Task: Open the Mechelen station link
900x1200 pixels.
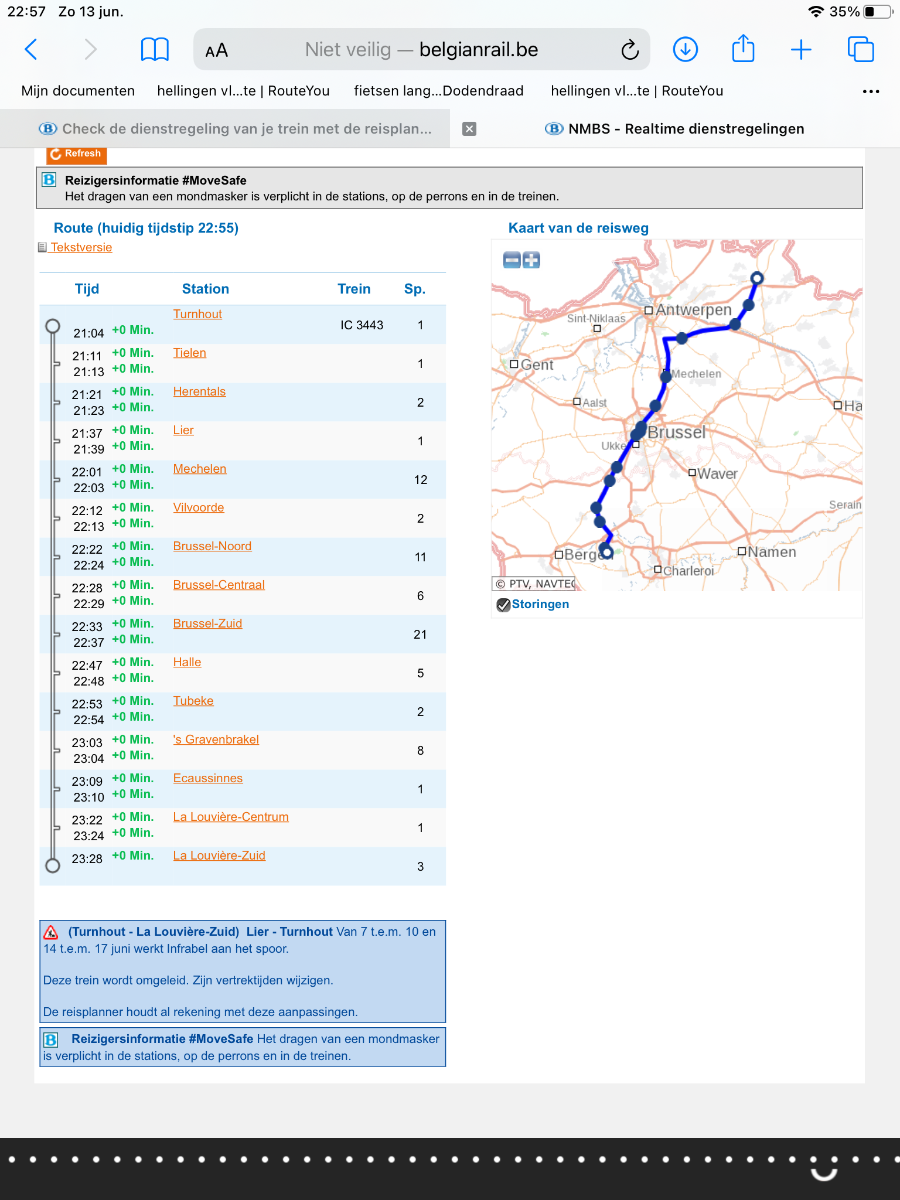Action: tap(199, 469)
